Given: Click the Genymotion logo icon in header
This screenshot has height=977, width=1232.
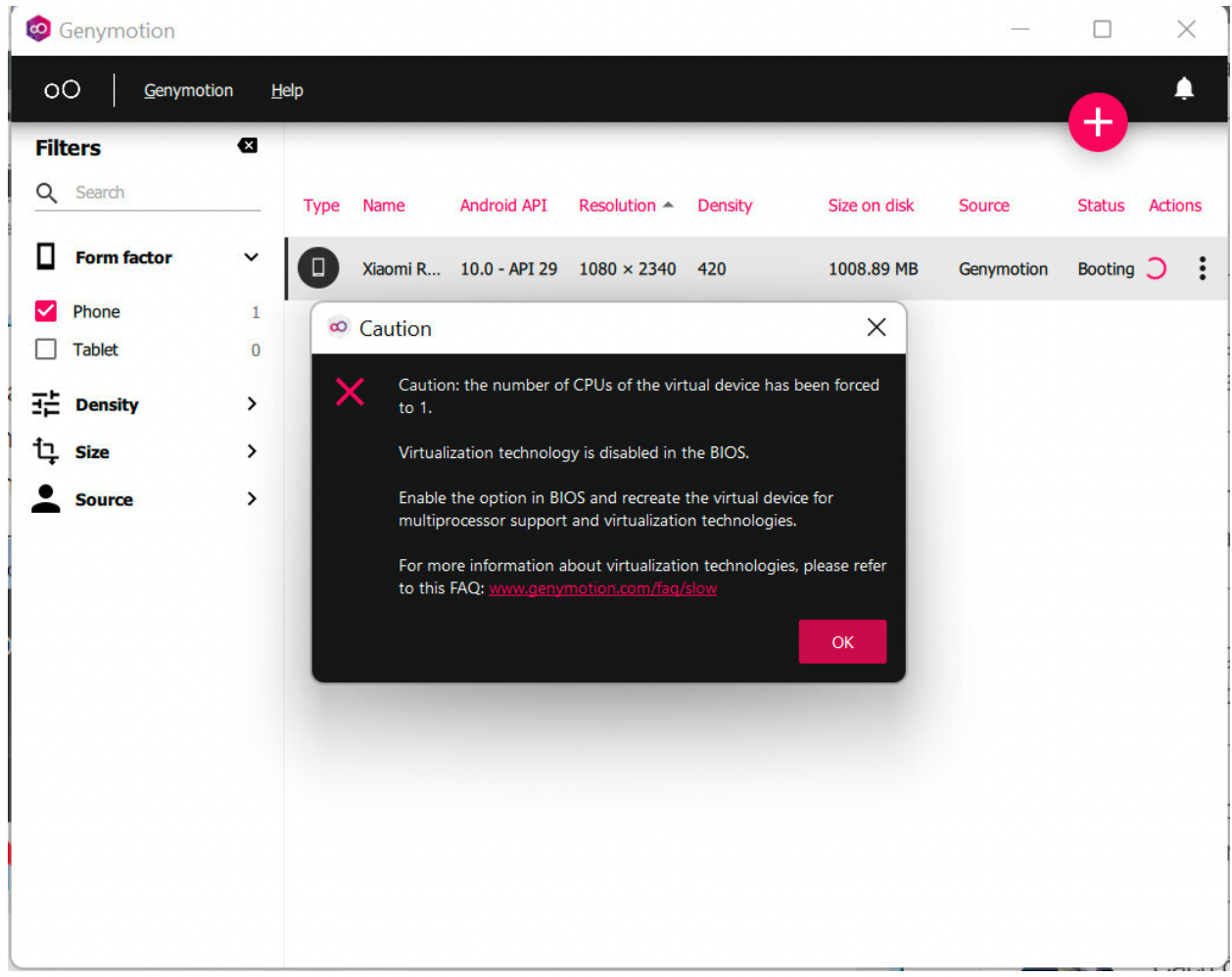Looking at the screenshot, I should (x=62, y=90).
